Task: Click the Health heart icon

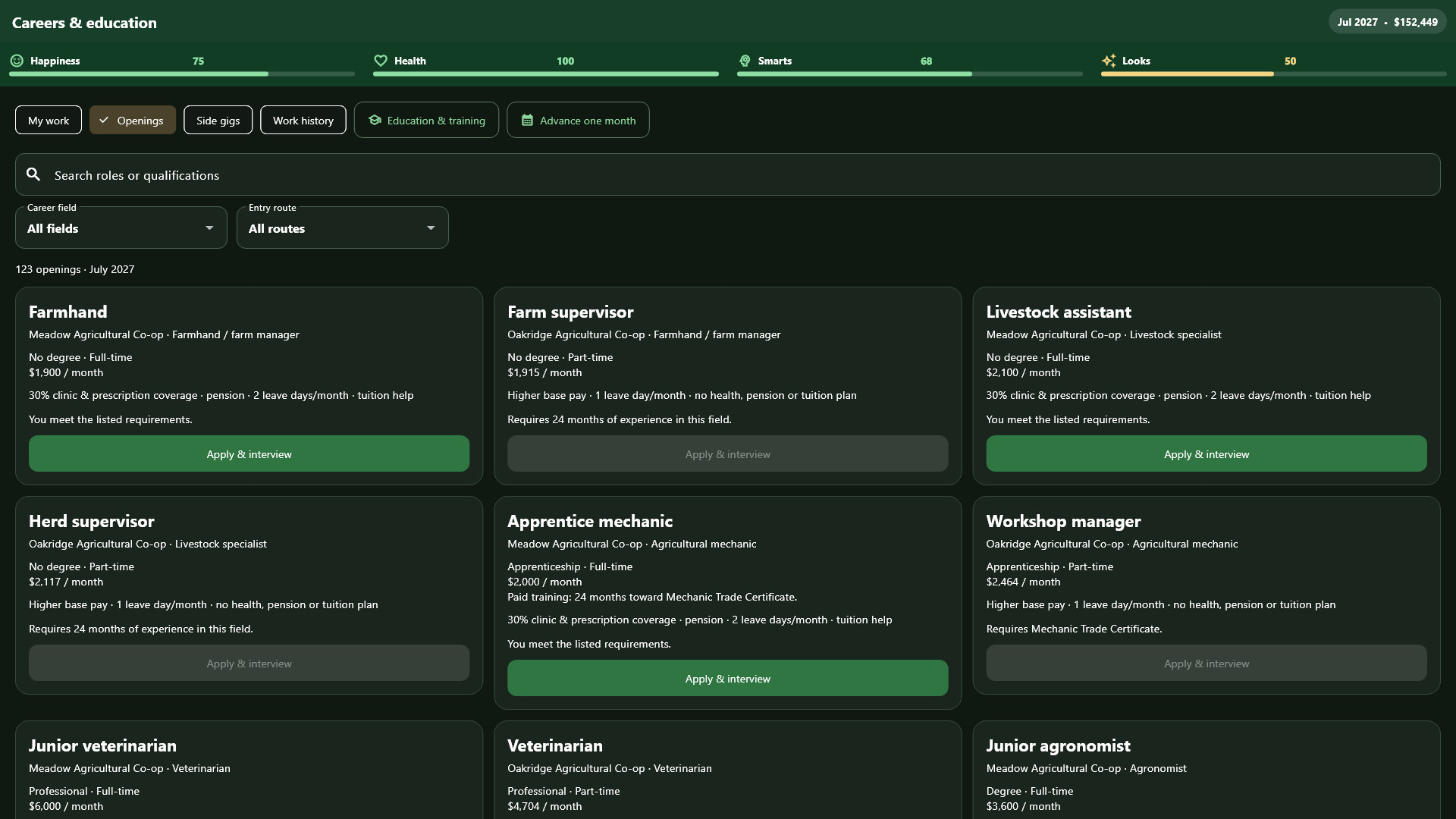Action: pos(381,61)
